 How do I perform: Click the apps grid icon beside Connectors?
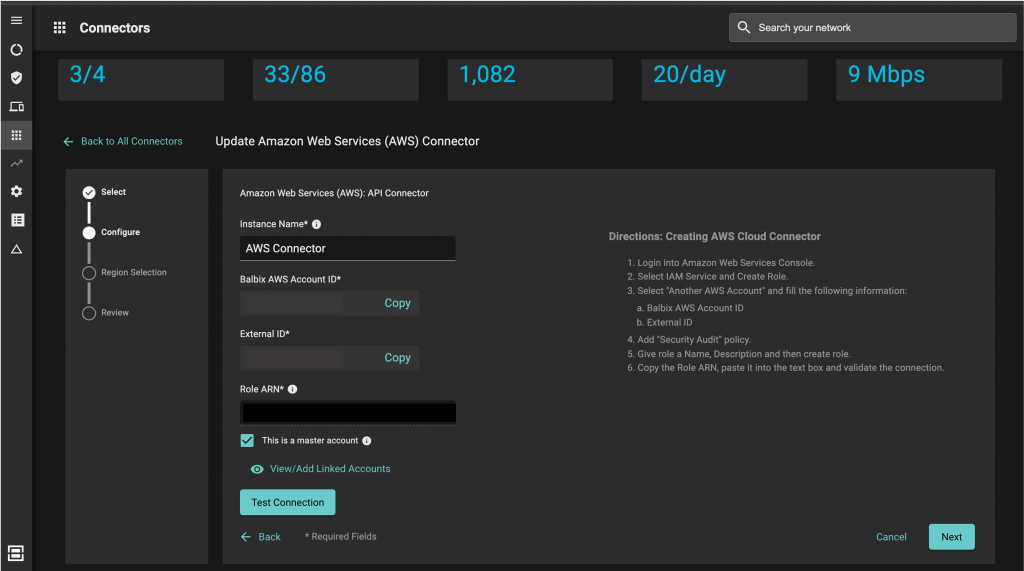click(x=59, y=27)
